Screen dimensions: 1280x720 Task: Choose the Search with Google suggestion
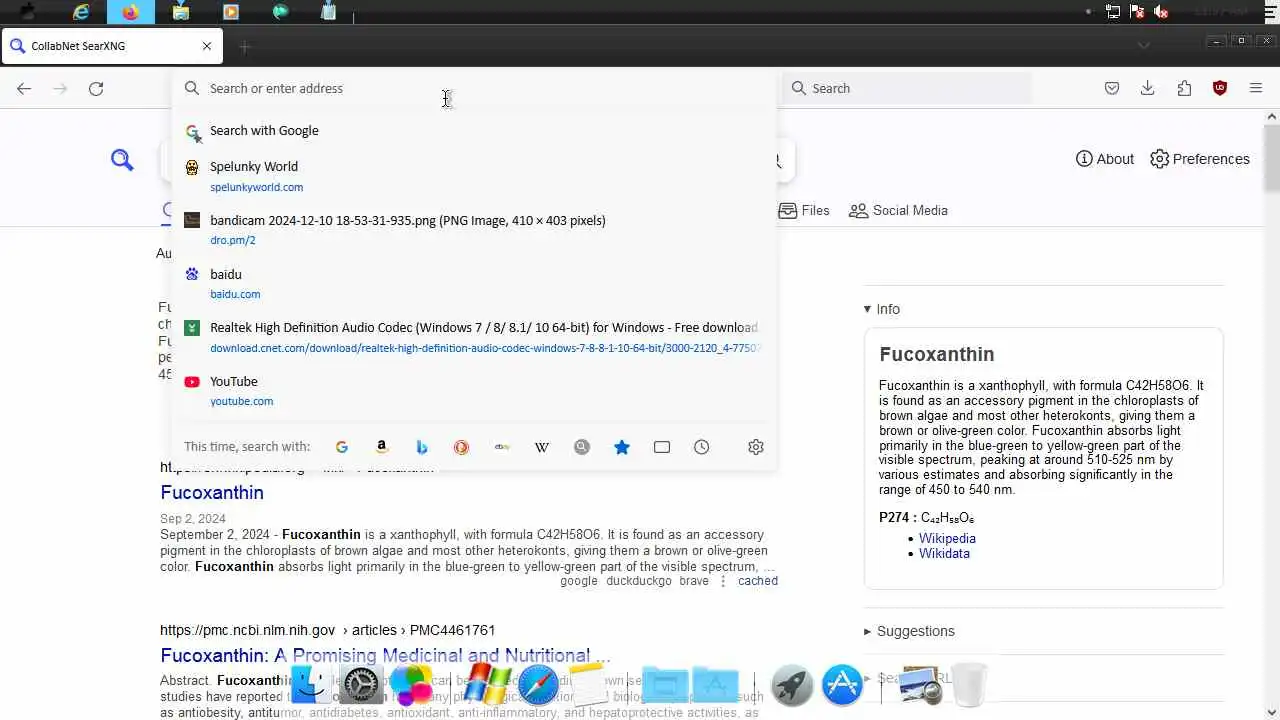click(x=474, y=131)
